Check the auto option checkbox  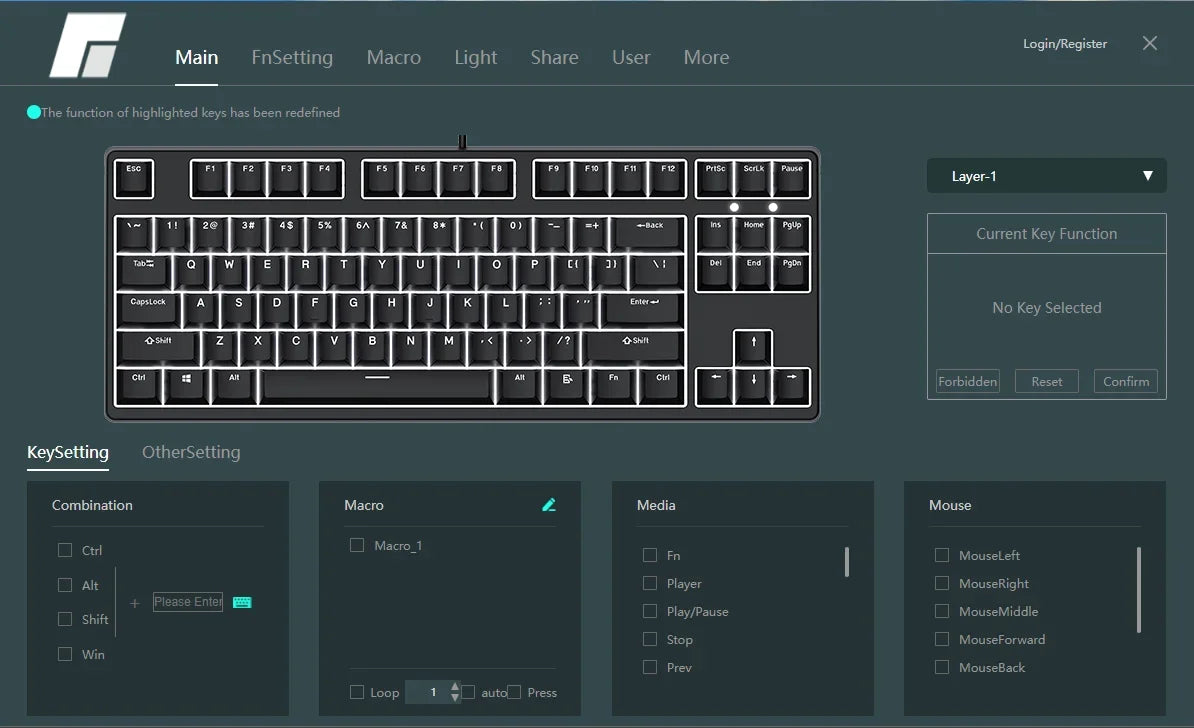[468, 692]
